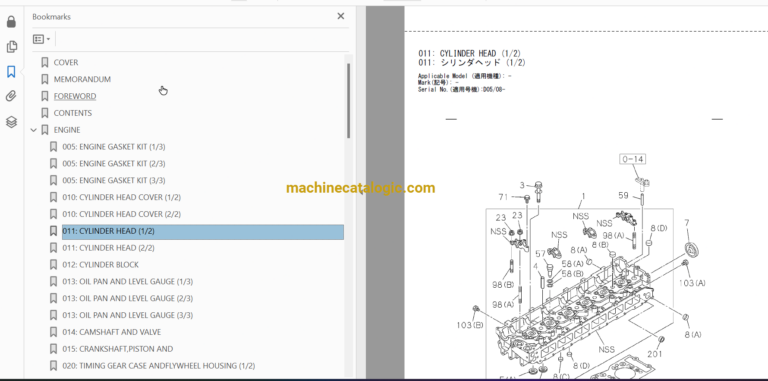Open 005: ENGINE GASKET KIT (2/3)
The width and height of the screenshot is (768, 381).
pos(114,163)
